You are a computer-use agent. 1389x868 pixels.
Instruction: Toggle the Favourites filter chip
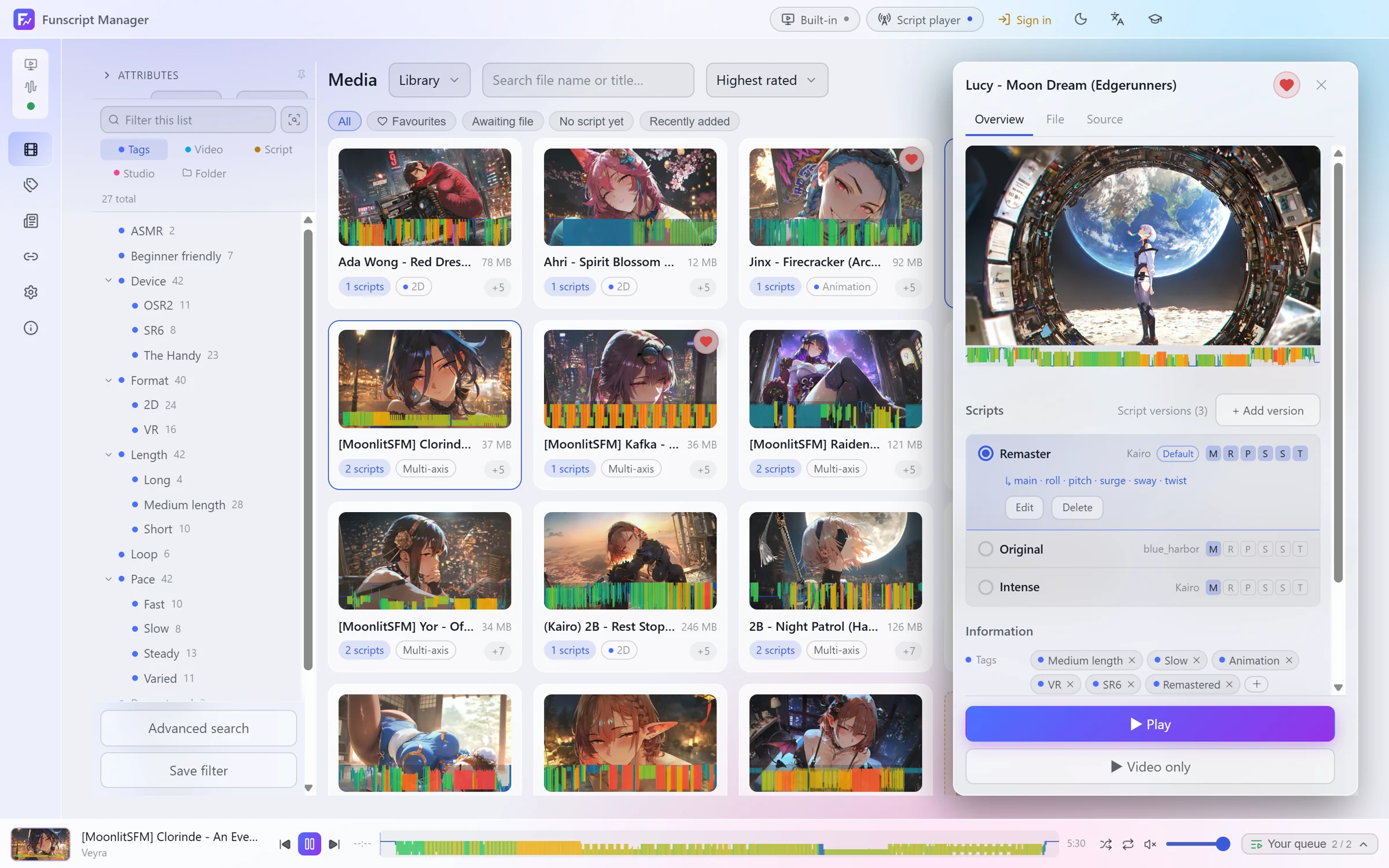pos(411,121)
